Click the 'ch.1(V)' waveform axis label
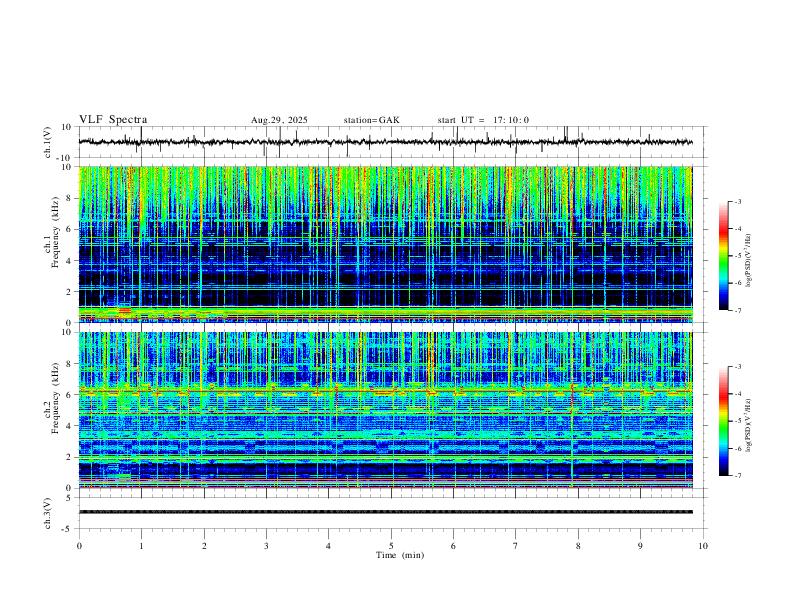 48,142
